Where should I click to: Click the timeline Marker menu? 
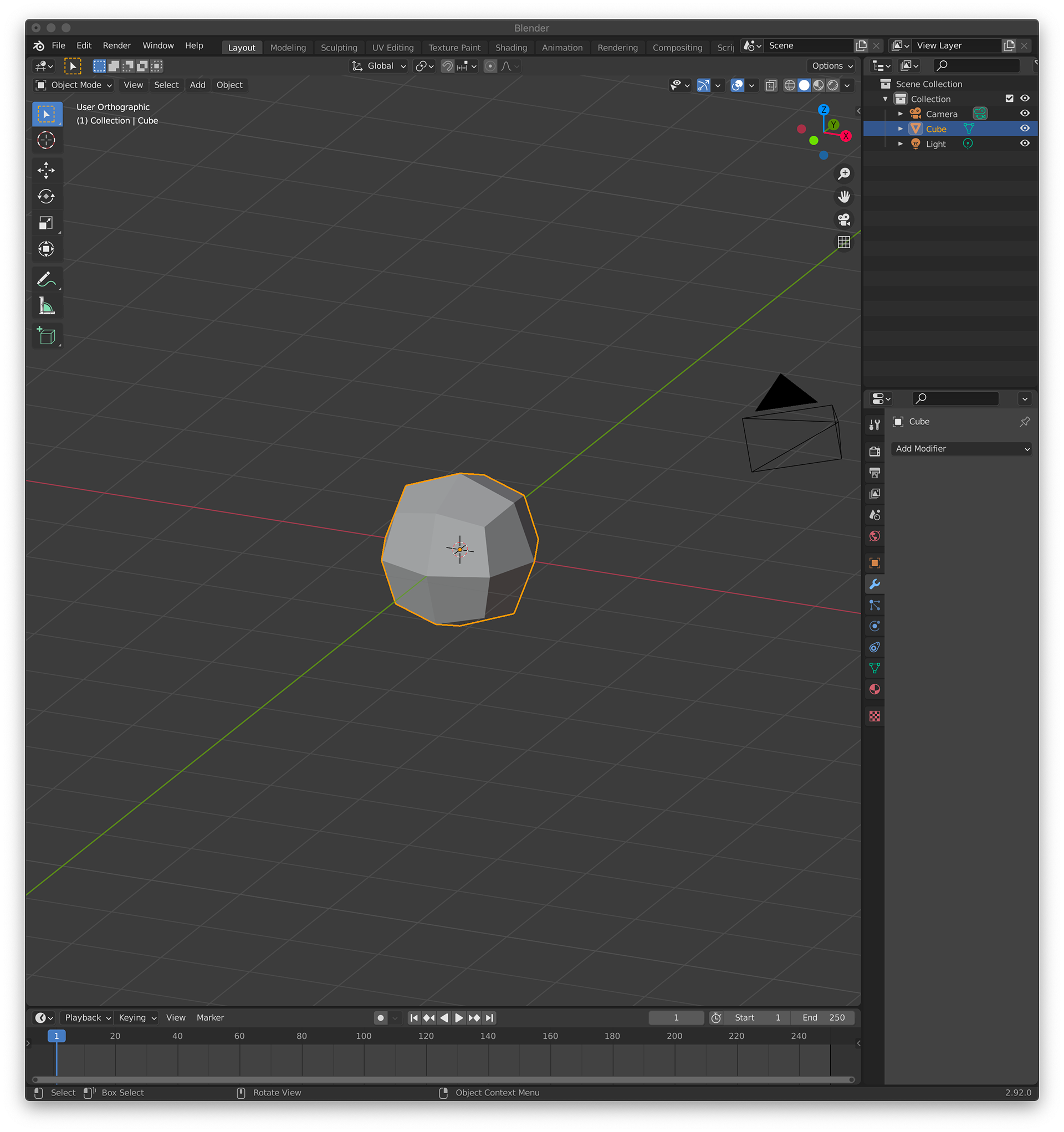coord(210,1017)
